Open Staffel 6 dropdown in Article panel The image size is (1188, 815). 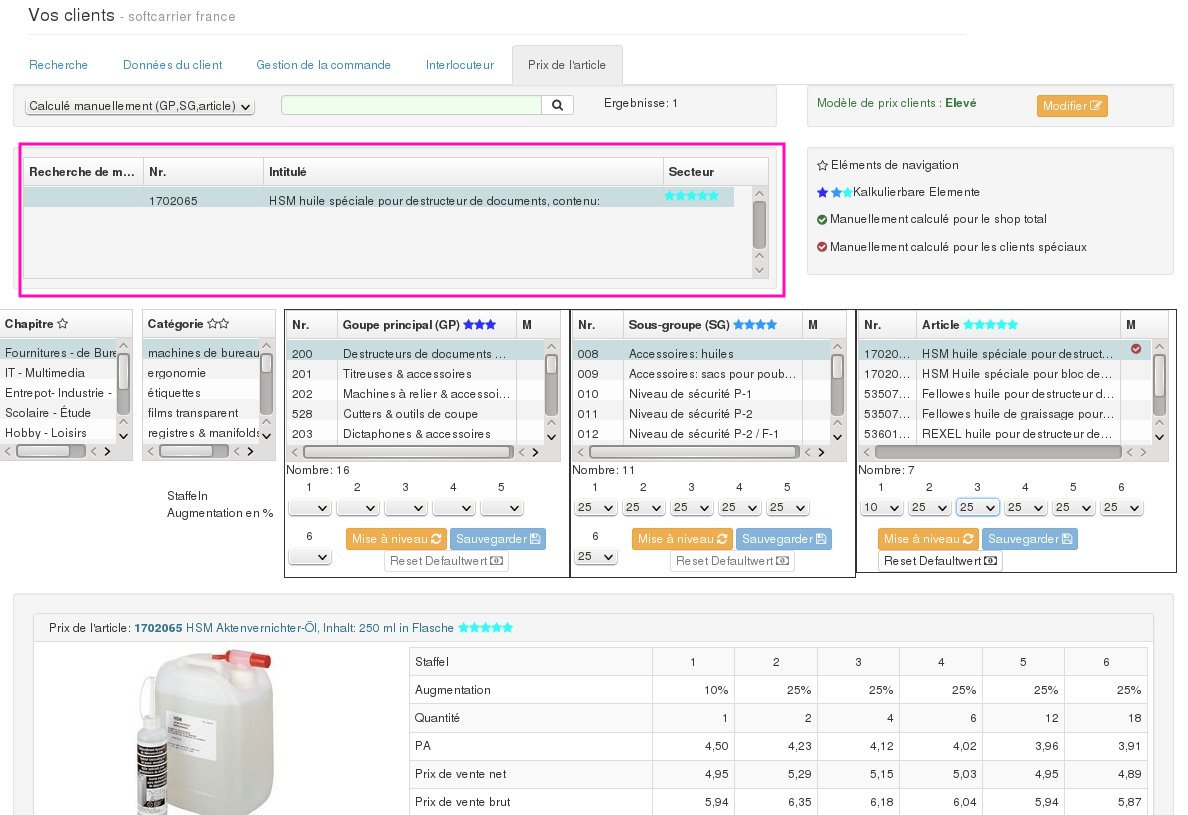1121,507
